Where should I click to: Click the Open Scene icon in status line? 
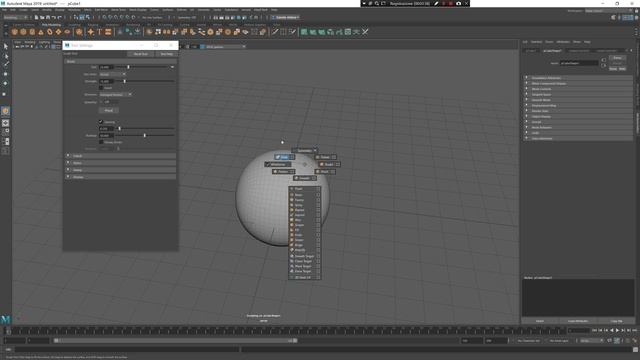[42, 18]
